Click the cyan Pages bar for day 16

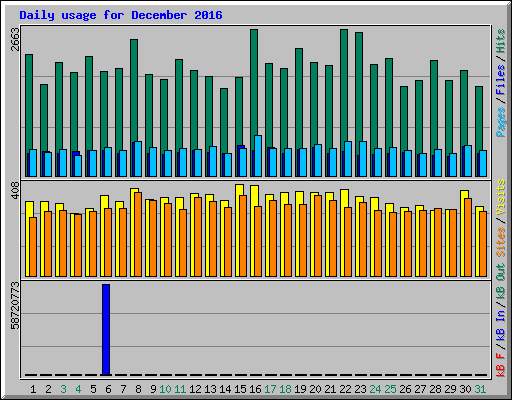pyautogui.click(x=258, y=156)
